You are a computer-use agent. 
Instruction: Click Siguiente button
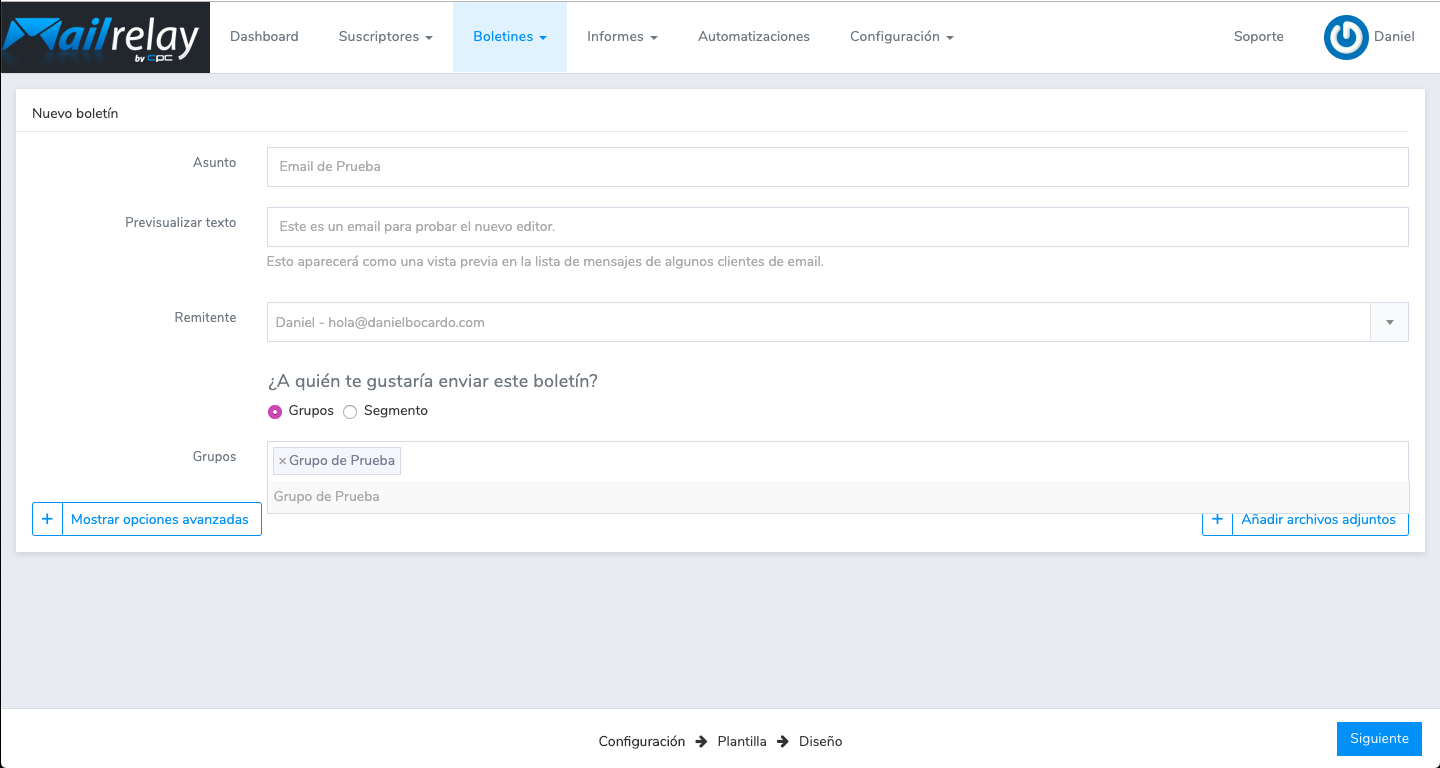1379,739
